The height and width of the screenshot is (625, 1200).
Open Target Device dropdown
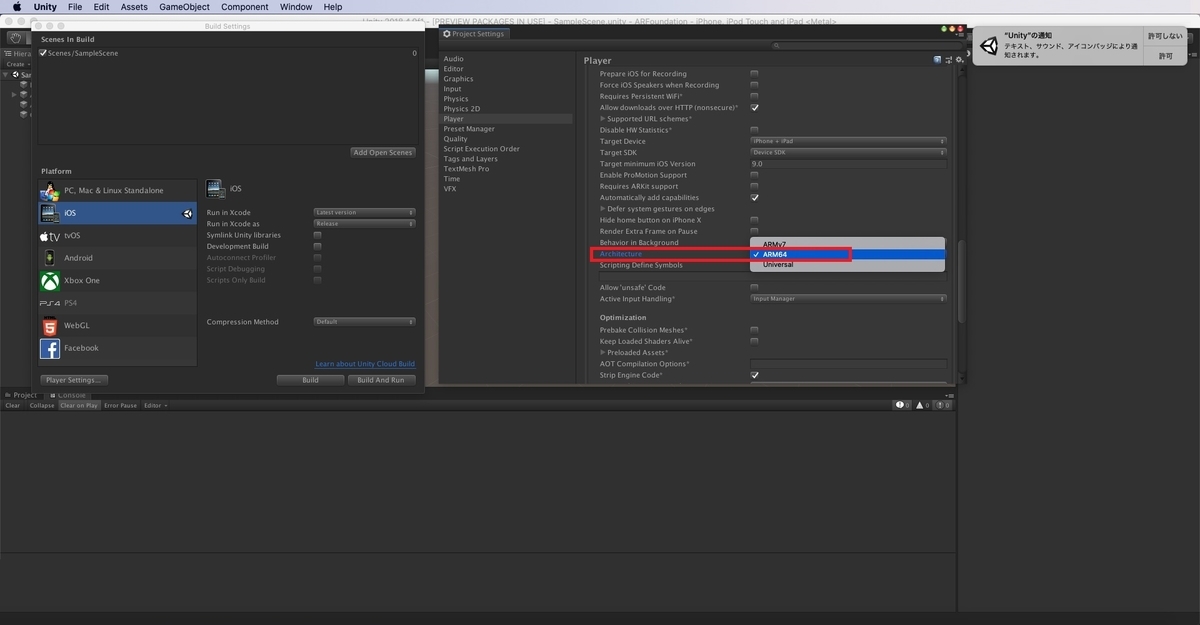tap(848, 141)
